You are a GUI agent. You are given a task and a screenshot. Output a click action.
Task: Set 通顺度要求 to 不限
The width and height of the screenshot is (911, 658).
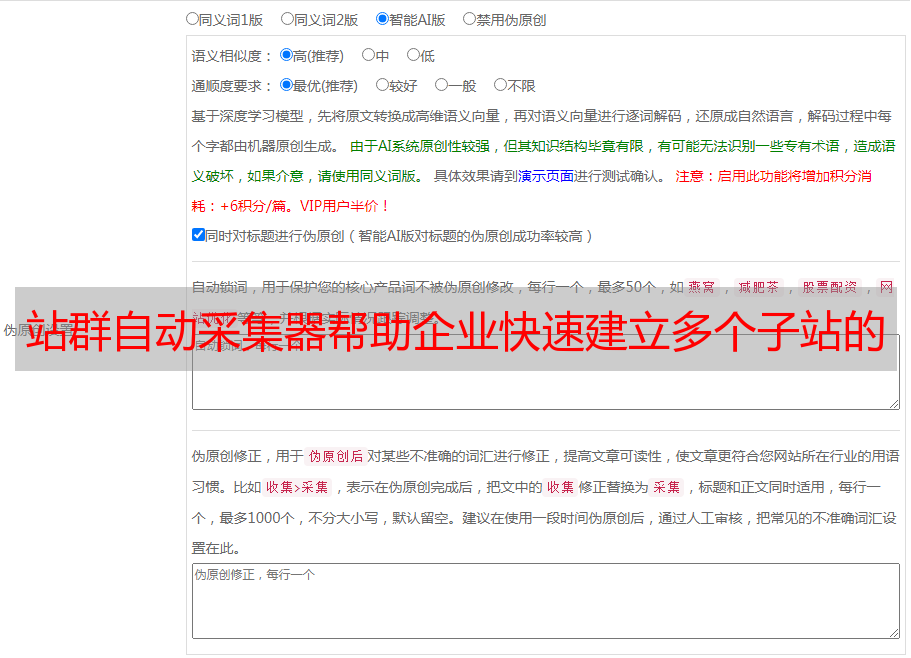coord(500,85)
